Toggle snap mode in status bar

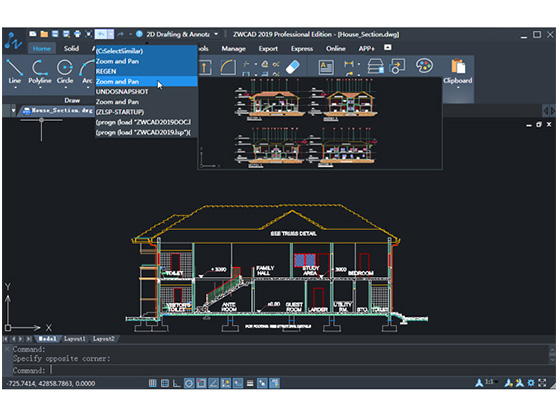point(152,383)
